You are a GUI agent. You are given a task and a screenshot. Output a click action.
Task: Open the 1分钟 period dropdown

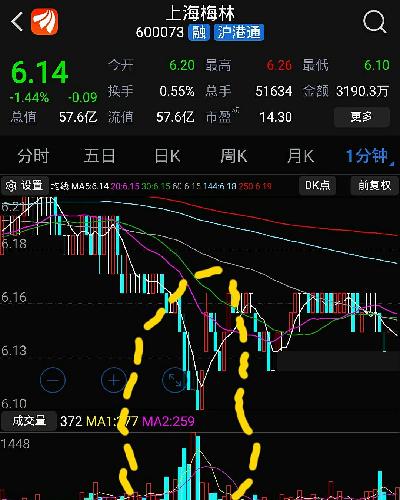tap(369, 156)
